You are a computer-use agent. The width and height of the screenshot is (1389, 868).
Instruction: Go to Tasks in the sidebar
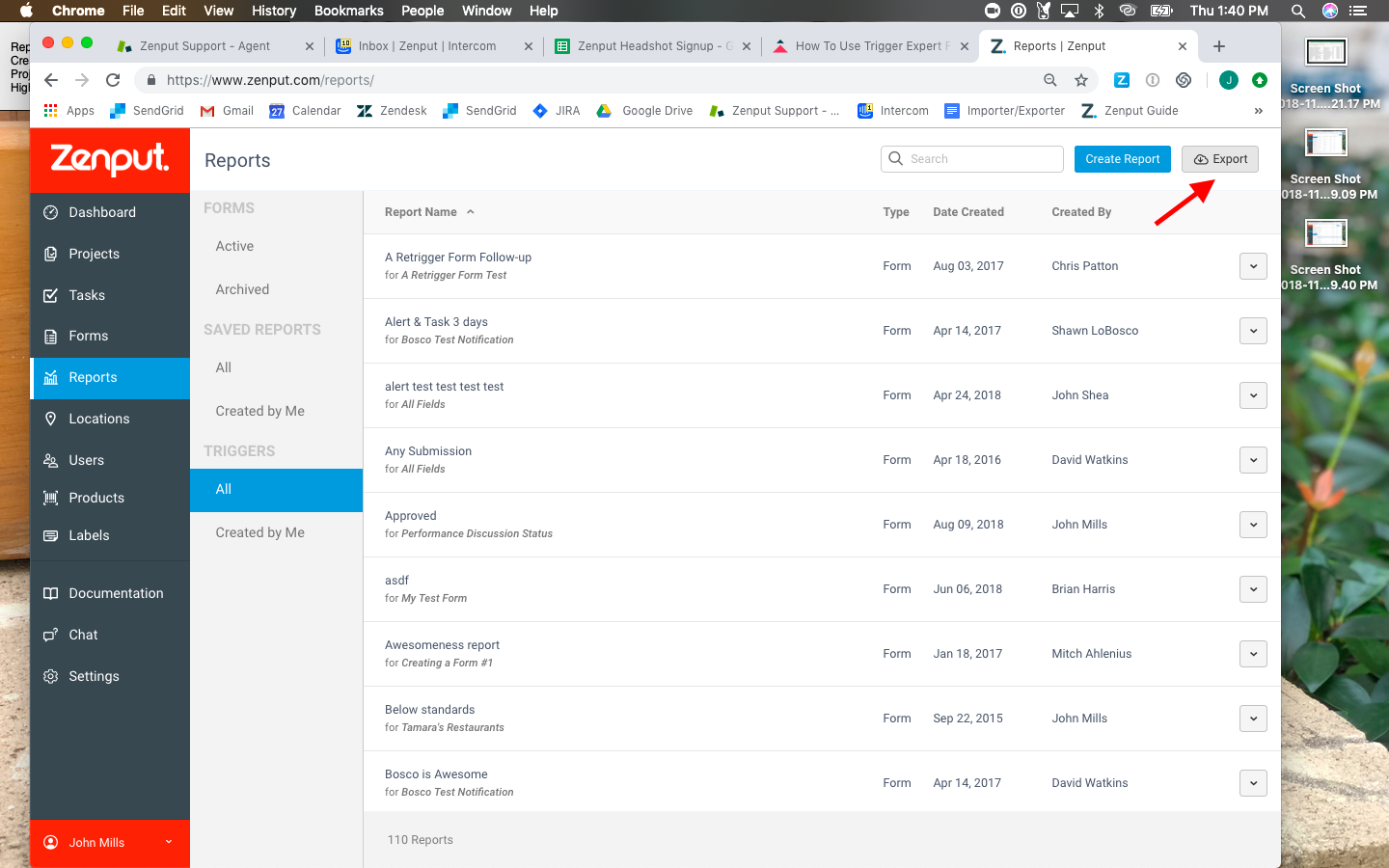click(110, 295)
